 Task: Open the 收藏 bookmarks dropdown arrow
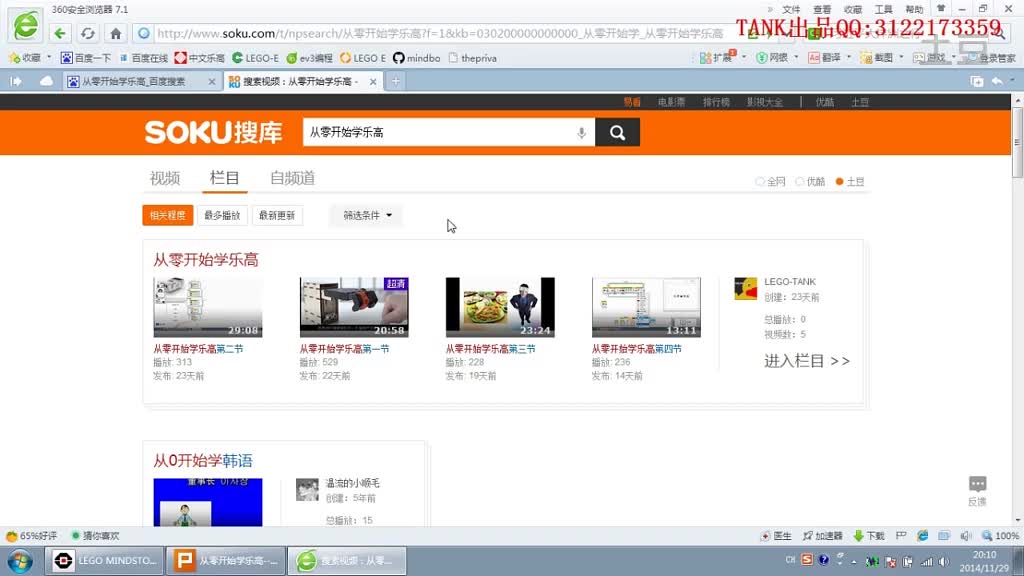point(49,57)
